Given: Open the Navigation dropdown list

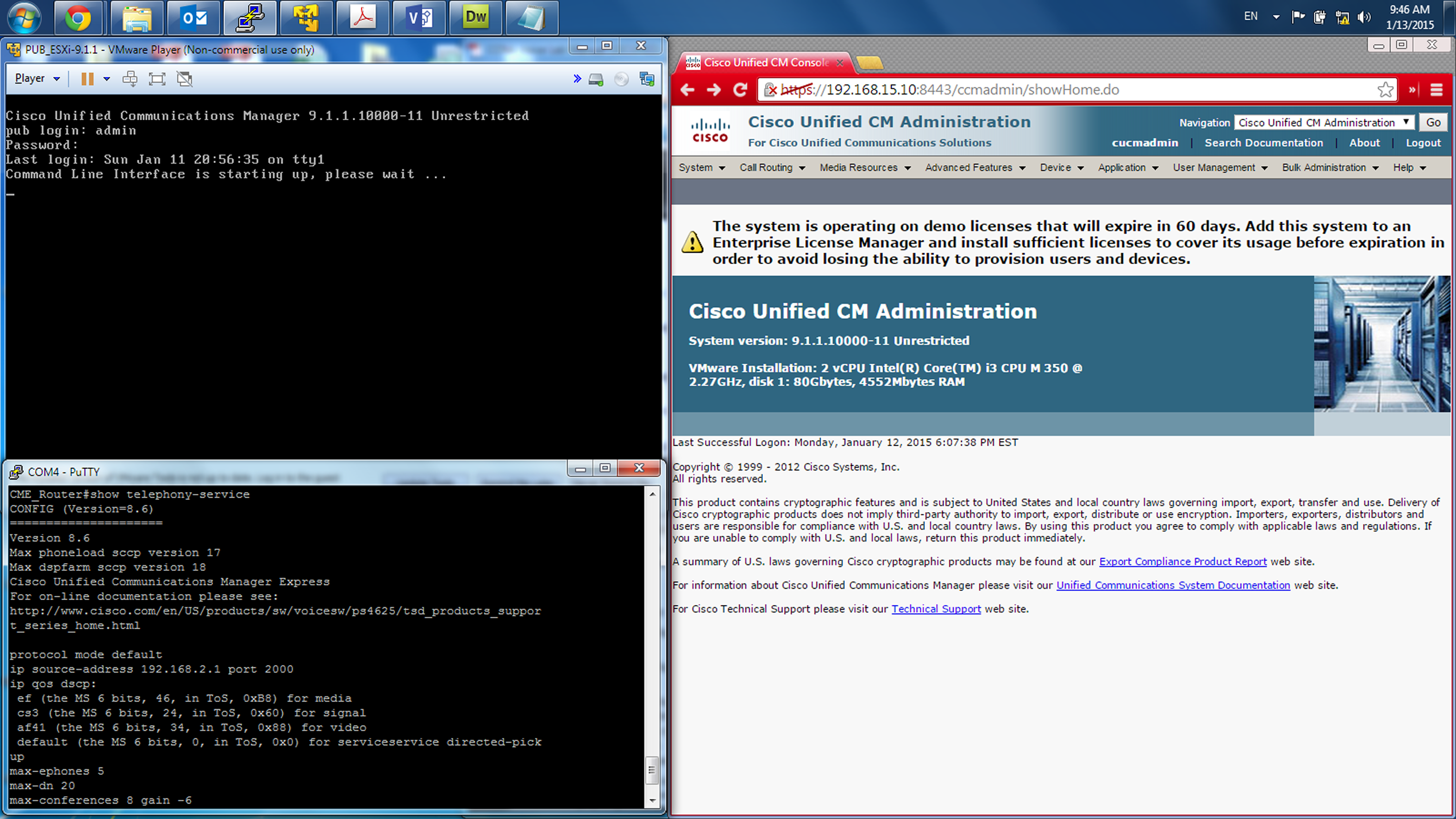Looking at the screenshot, I should [x=1324, y=123].
